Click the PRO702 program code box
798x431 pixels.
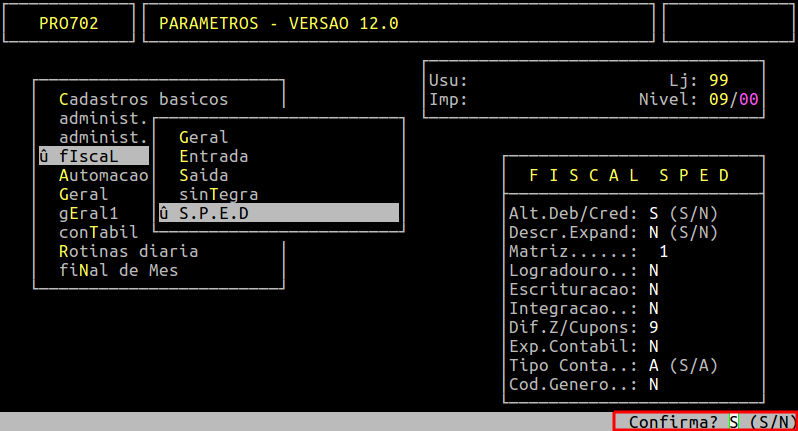pyautogui.click(x=69, y=23)
